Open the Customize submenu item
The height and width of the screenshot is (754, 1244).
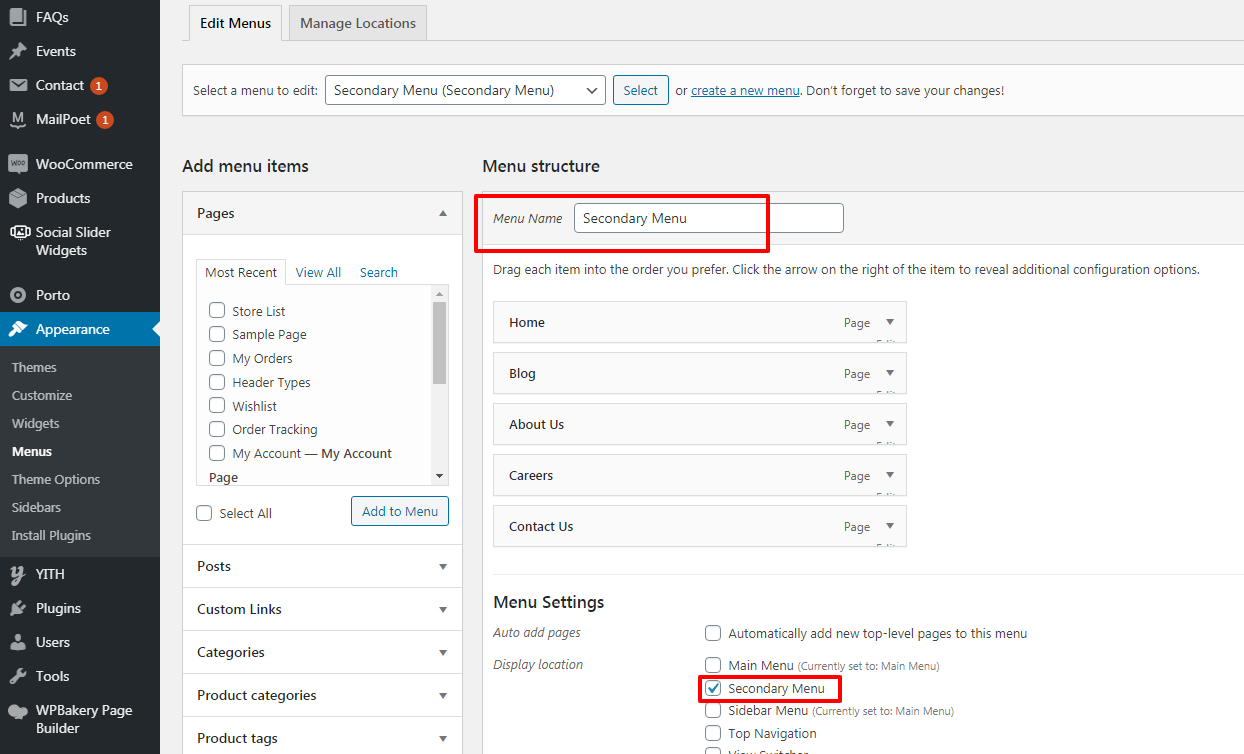(42, 395)
